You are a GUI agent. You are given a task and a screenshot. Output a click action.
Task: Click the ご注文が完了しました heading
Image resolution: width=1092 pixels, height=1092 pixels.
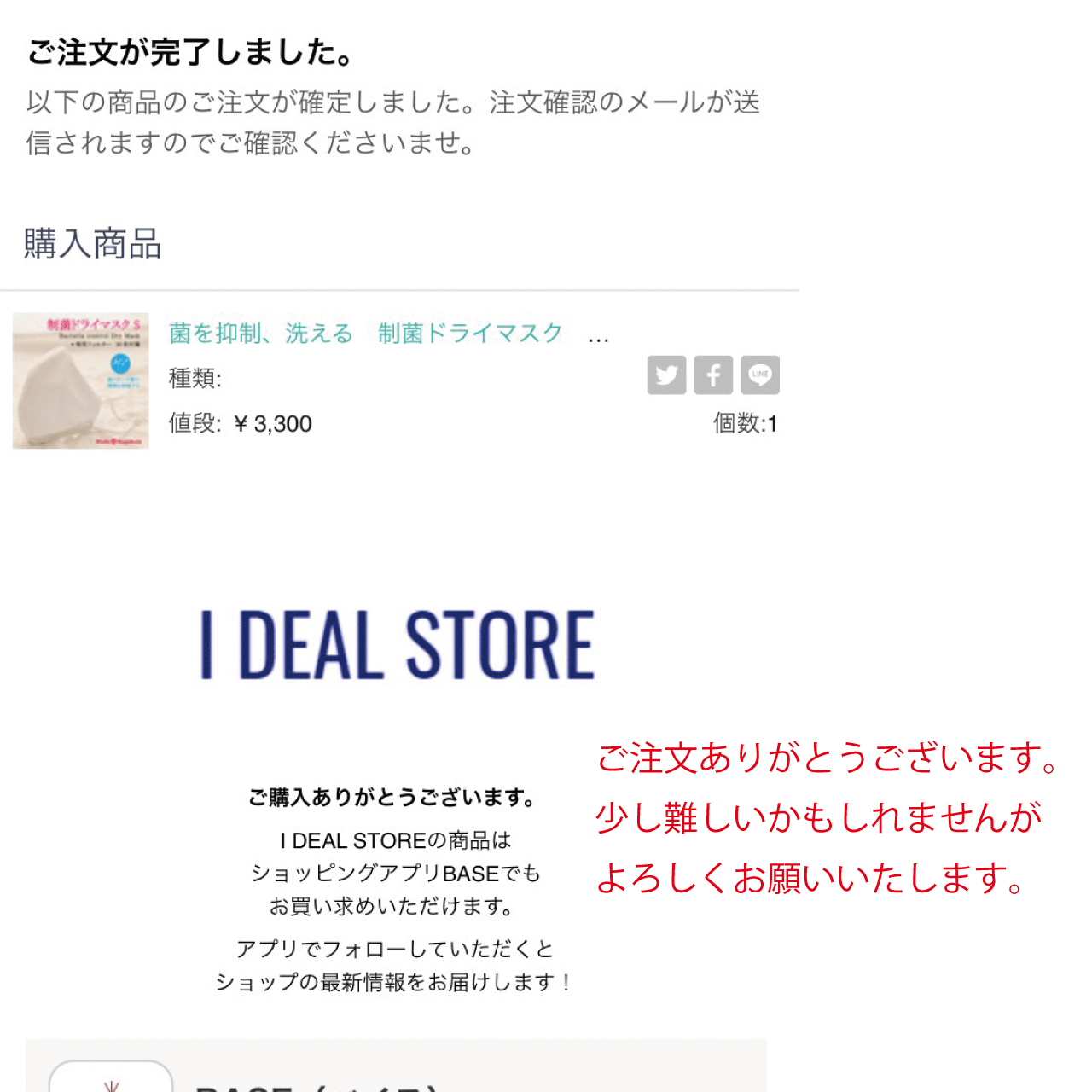pos(189,52)
